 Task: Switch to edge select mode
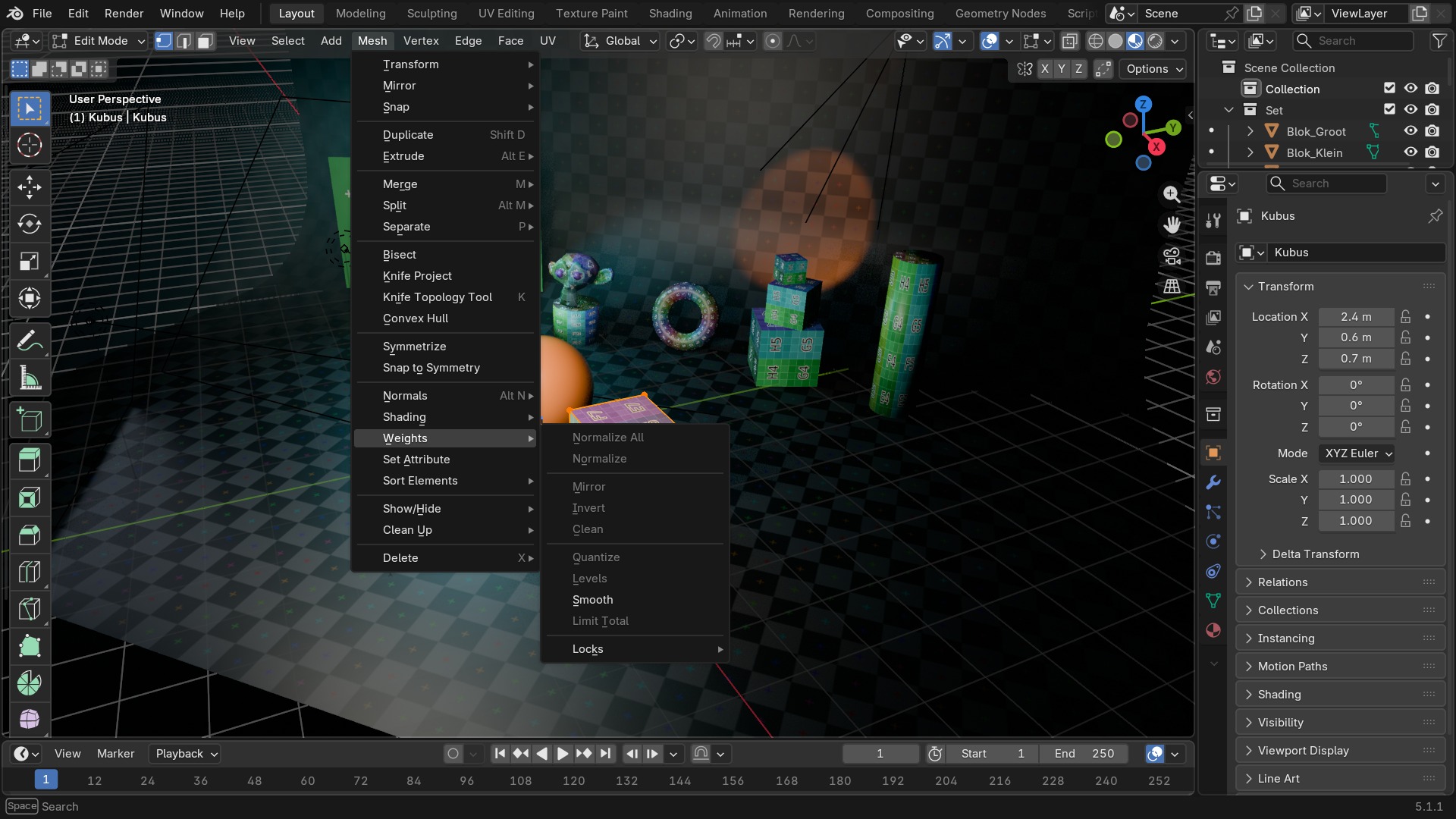[x=184, y=41]
